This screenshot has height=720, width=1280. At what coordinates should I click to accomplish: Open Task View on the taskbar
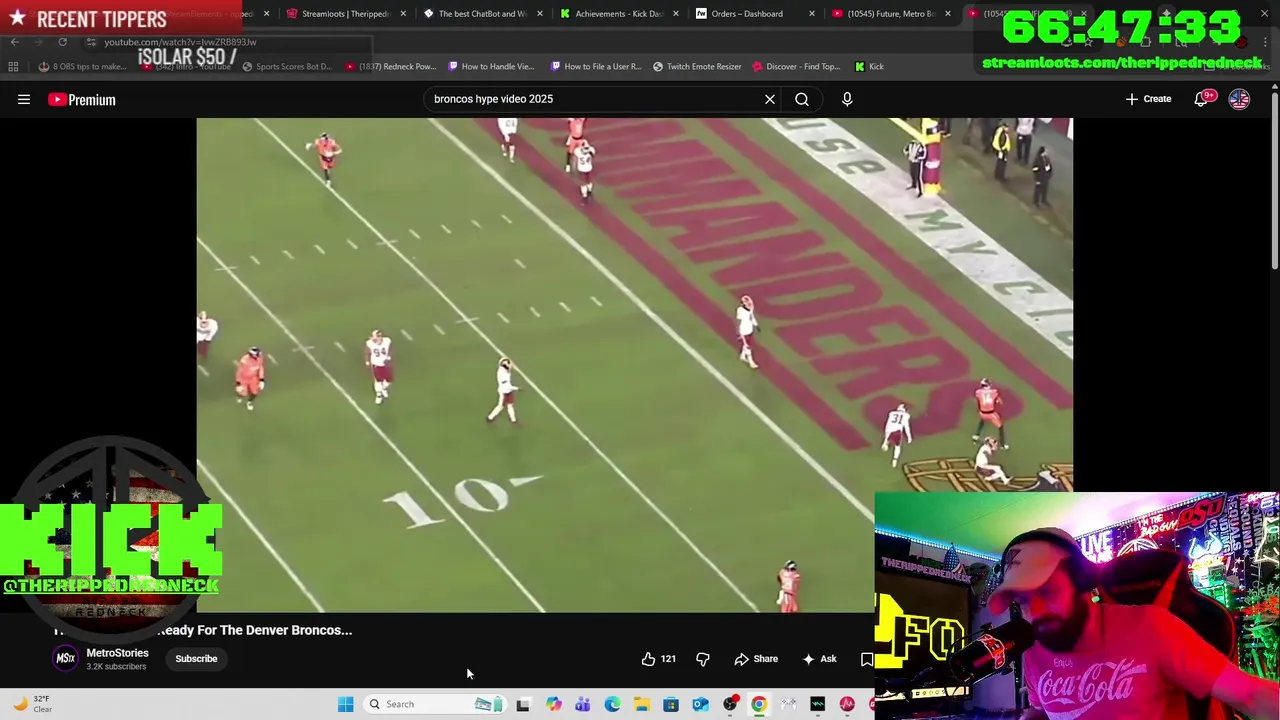[523, 704]
